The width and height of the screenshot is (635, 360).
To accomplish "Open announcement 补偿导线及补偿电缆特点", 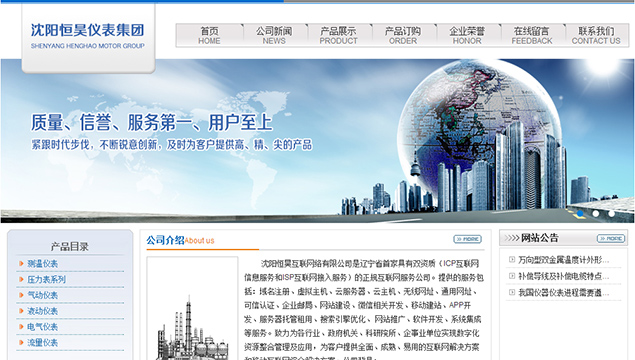I will point(563,276).
